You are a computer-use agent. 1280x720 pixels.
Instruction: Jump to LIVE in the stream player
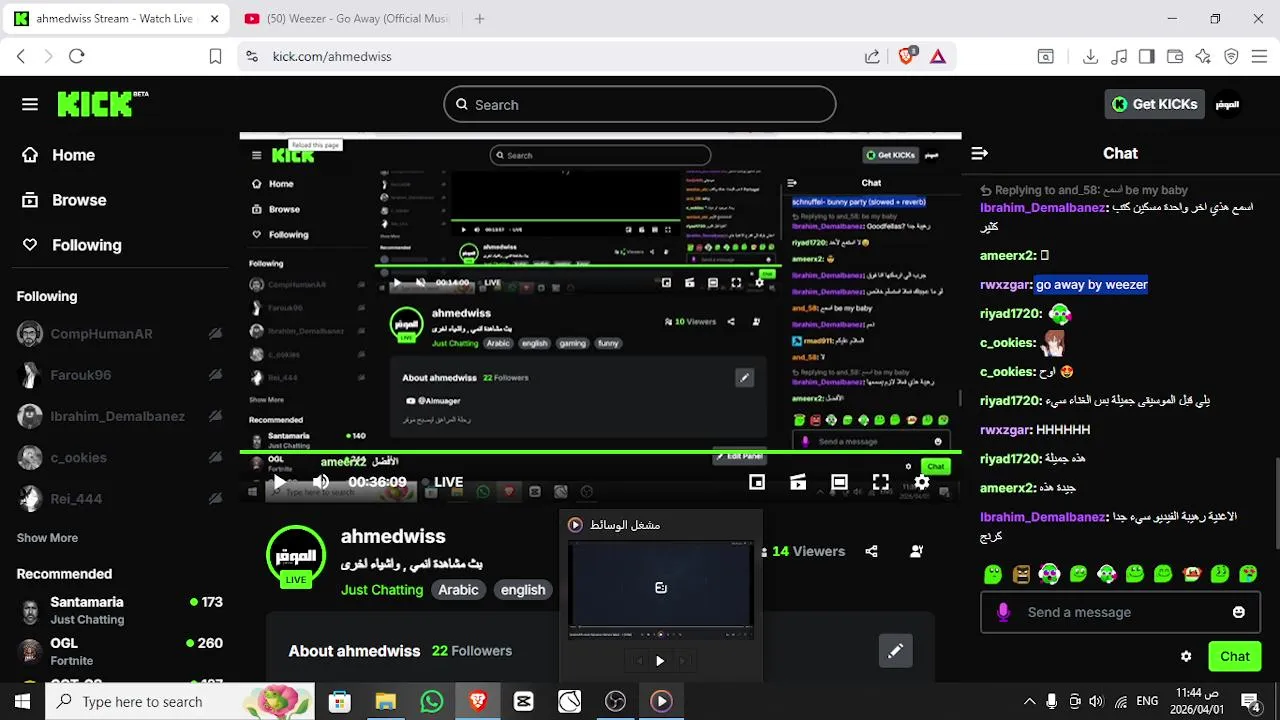pyautogui.click(x=442, y=482)
